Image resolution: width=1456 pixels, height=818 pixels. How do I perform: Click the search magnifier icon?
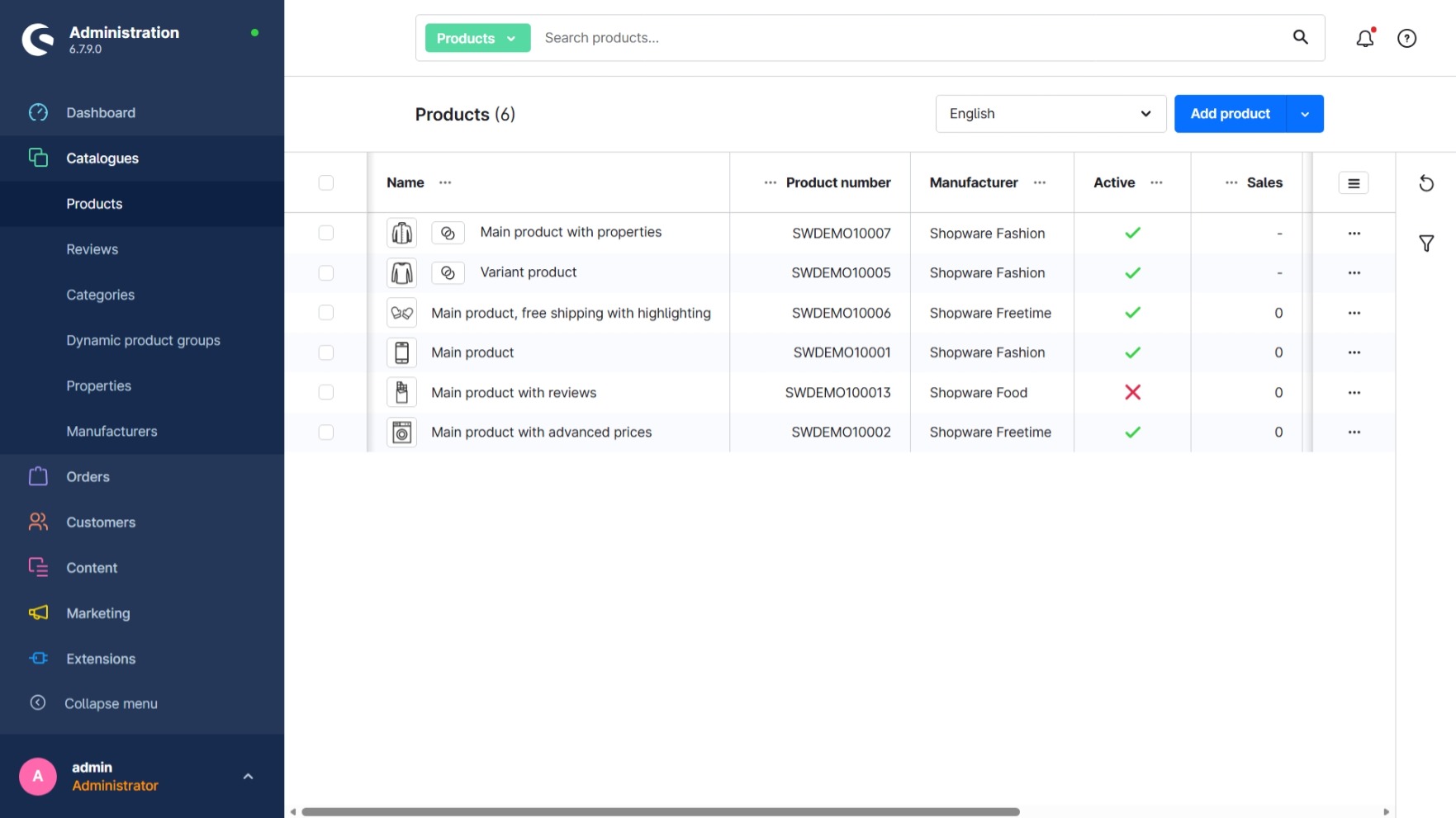coord(1300,37)
